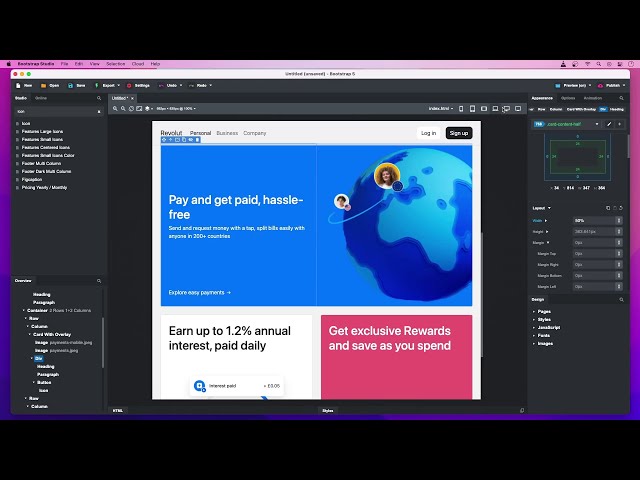Open the Export dropdown arrow

pyautogui.click(x=118, y=86)
